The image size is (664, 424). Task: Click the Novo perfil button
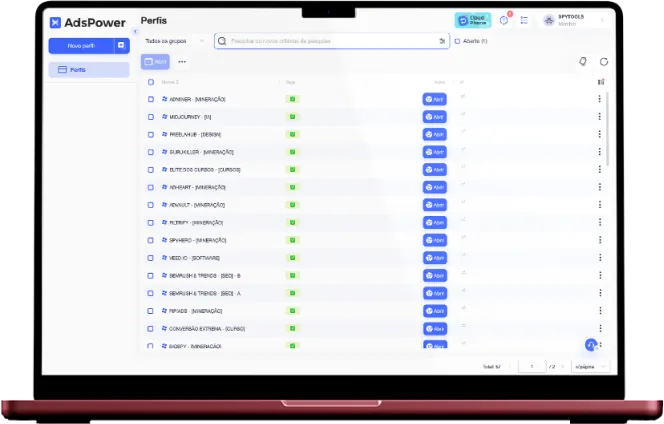tap(81, 46)
